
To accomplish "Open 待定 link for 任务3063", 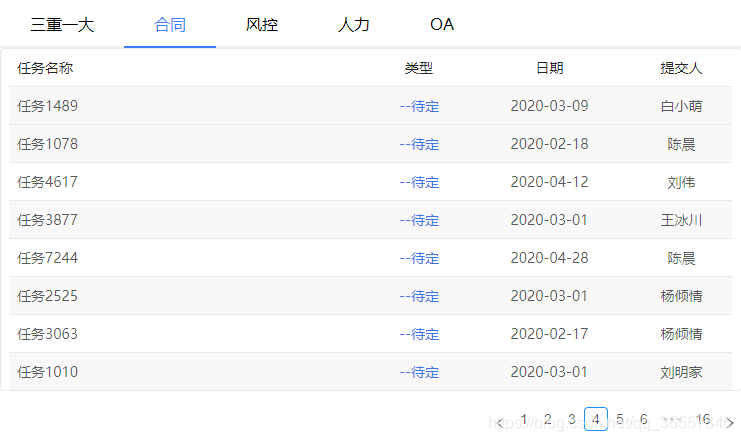I will coord(420,335).
